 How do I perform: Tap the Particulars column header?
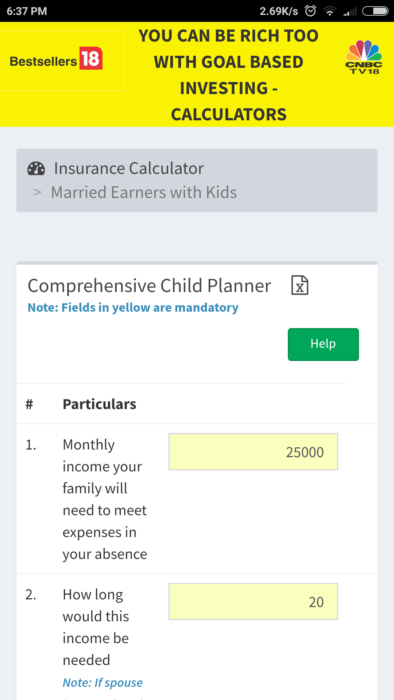coord(99,404)
